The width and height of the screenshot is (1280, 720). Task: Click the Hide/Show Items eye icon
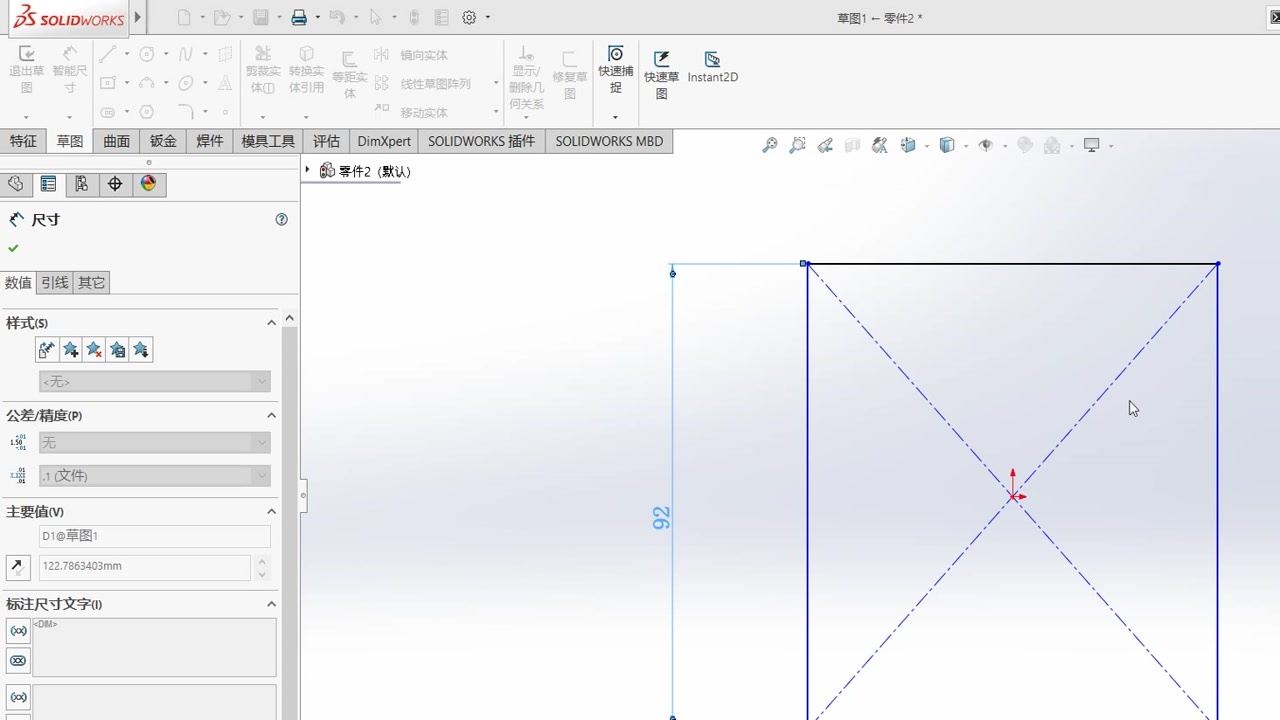pyautogui.click(x=986, y=146)
